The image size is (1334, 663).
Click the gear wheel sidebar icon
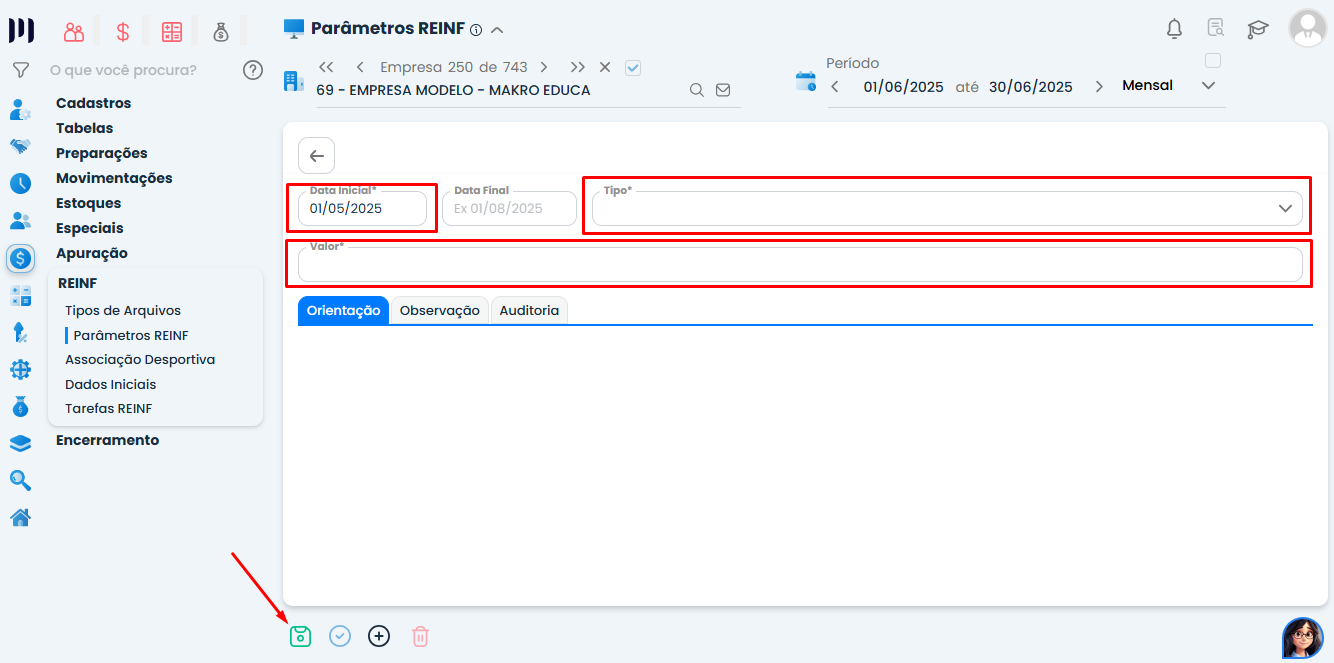pyautogui.click(x=20, y=370)
